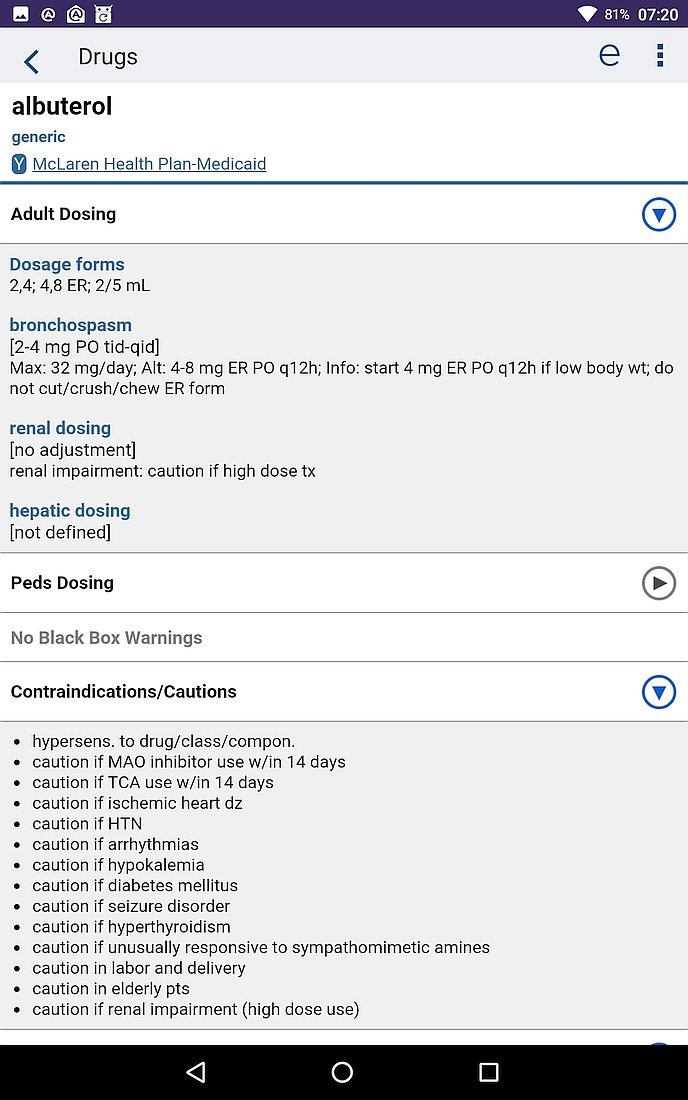The image size is (688, 1100).
Task: Tap the back arrow beside Drugs
Action: (x=32, y=61)
